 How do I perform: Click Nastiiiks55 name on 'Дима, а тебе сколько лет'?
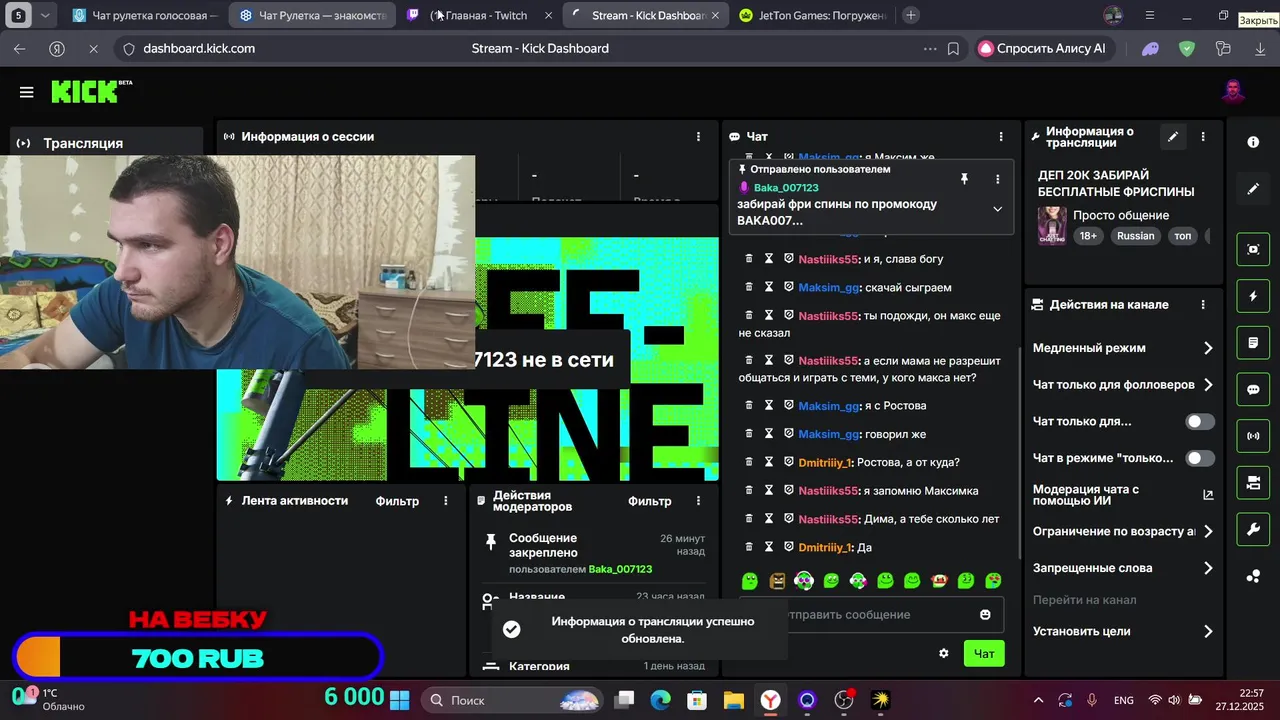tap(829, 519)
